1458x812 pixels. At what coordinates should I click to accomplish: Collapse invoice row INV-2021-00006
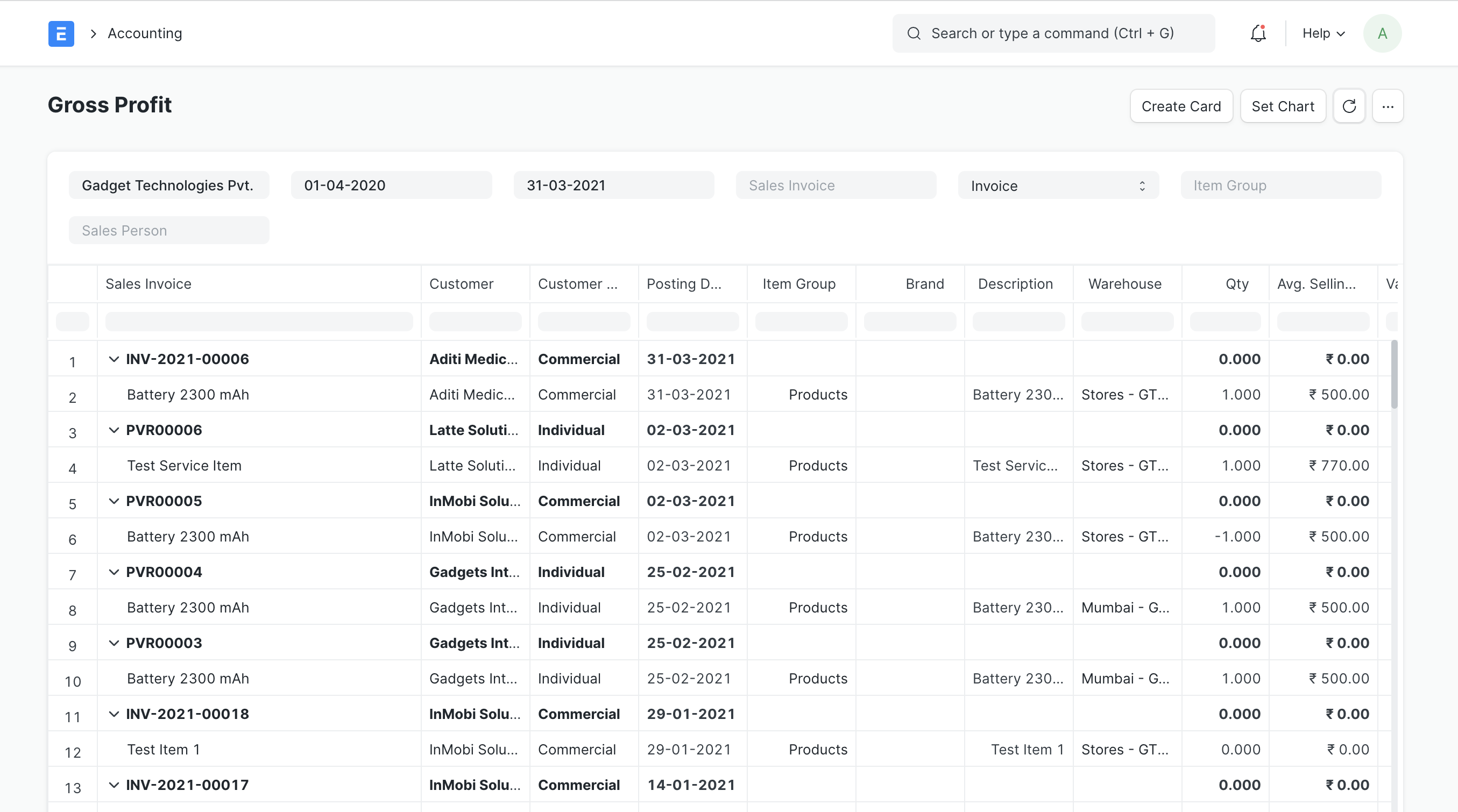click(115, 359)
